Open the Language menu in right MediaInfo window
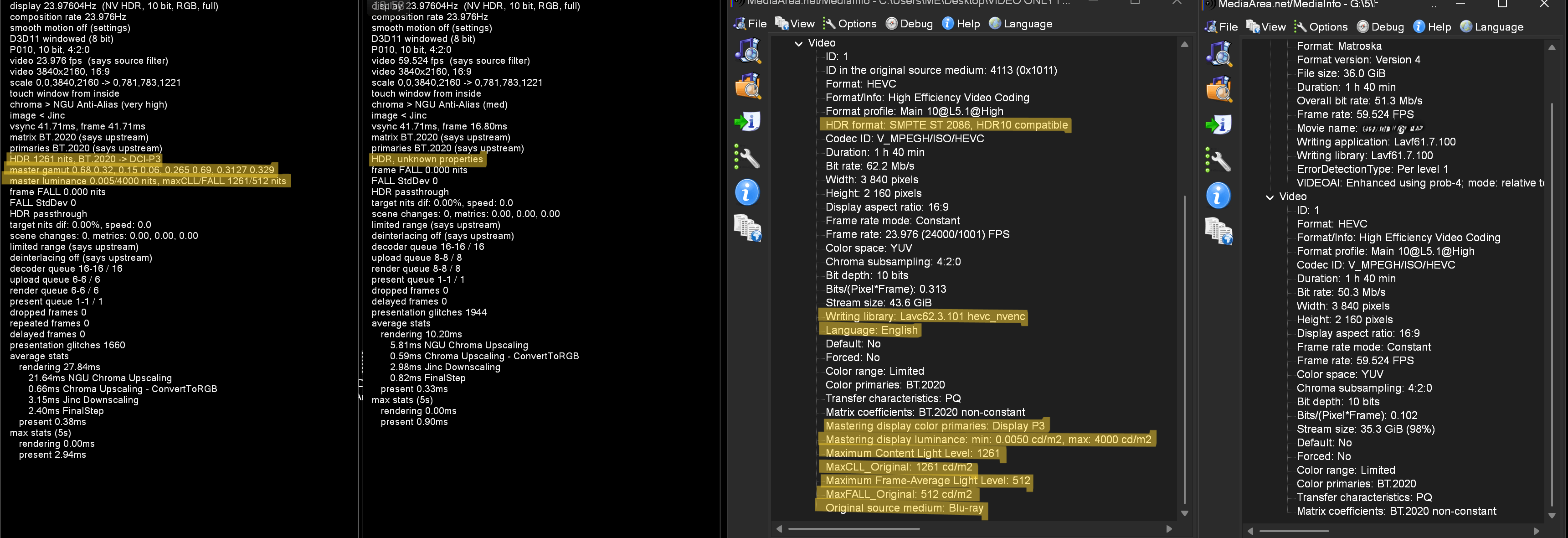 click(x=1491, y=27)
